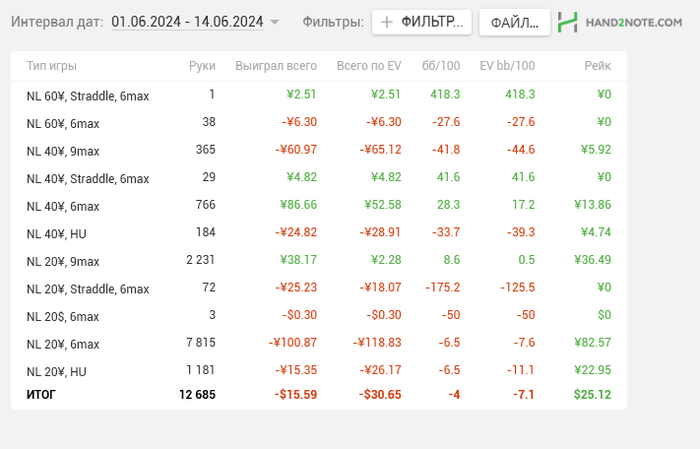Open the HAND2NOTE.COM link
Screen dimensions: 700x449
point(633,22)
